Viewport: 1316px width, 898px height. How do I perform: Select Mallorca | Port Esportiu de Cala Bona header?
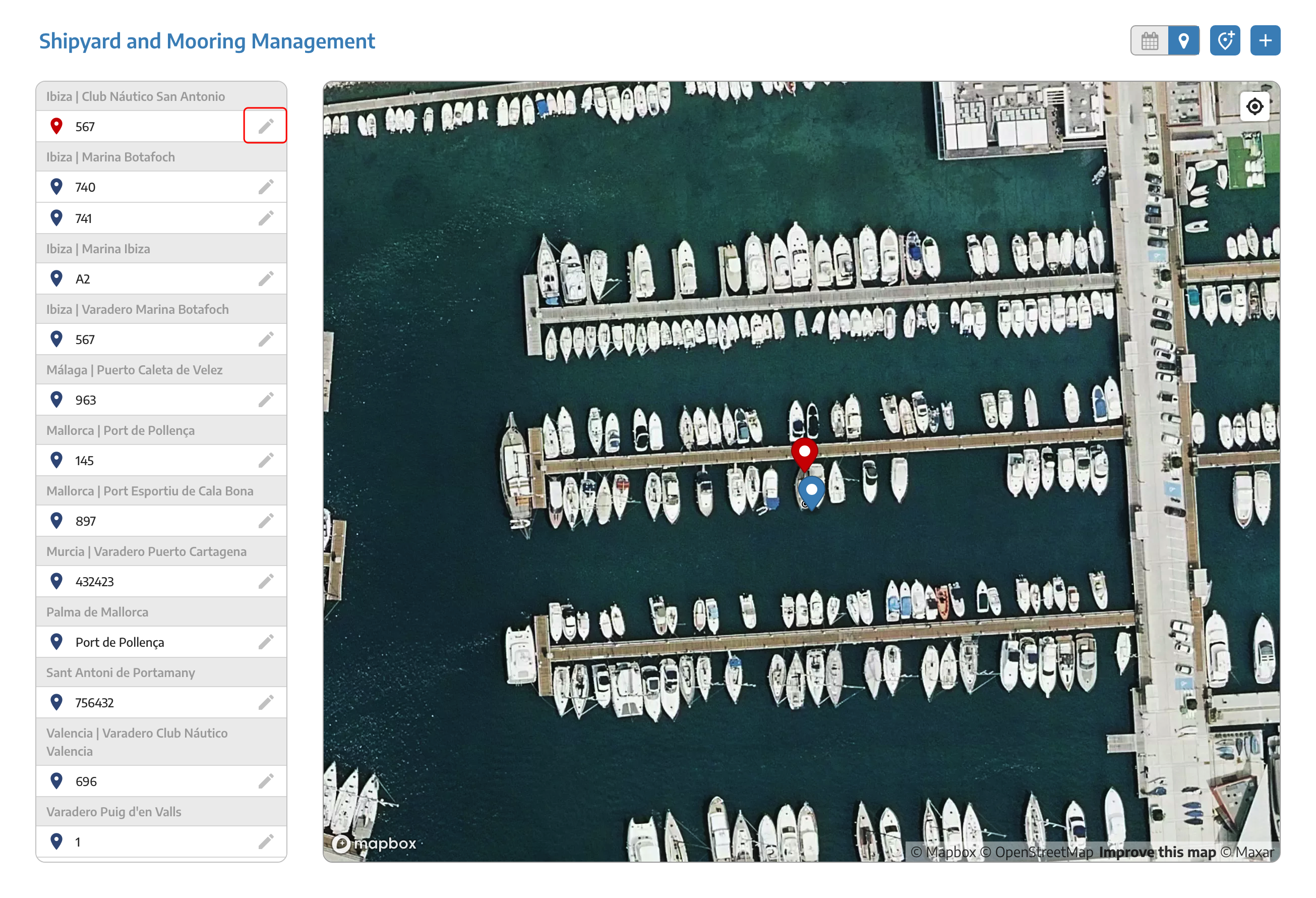click(x=161, y=491)
